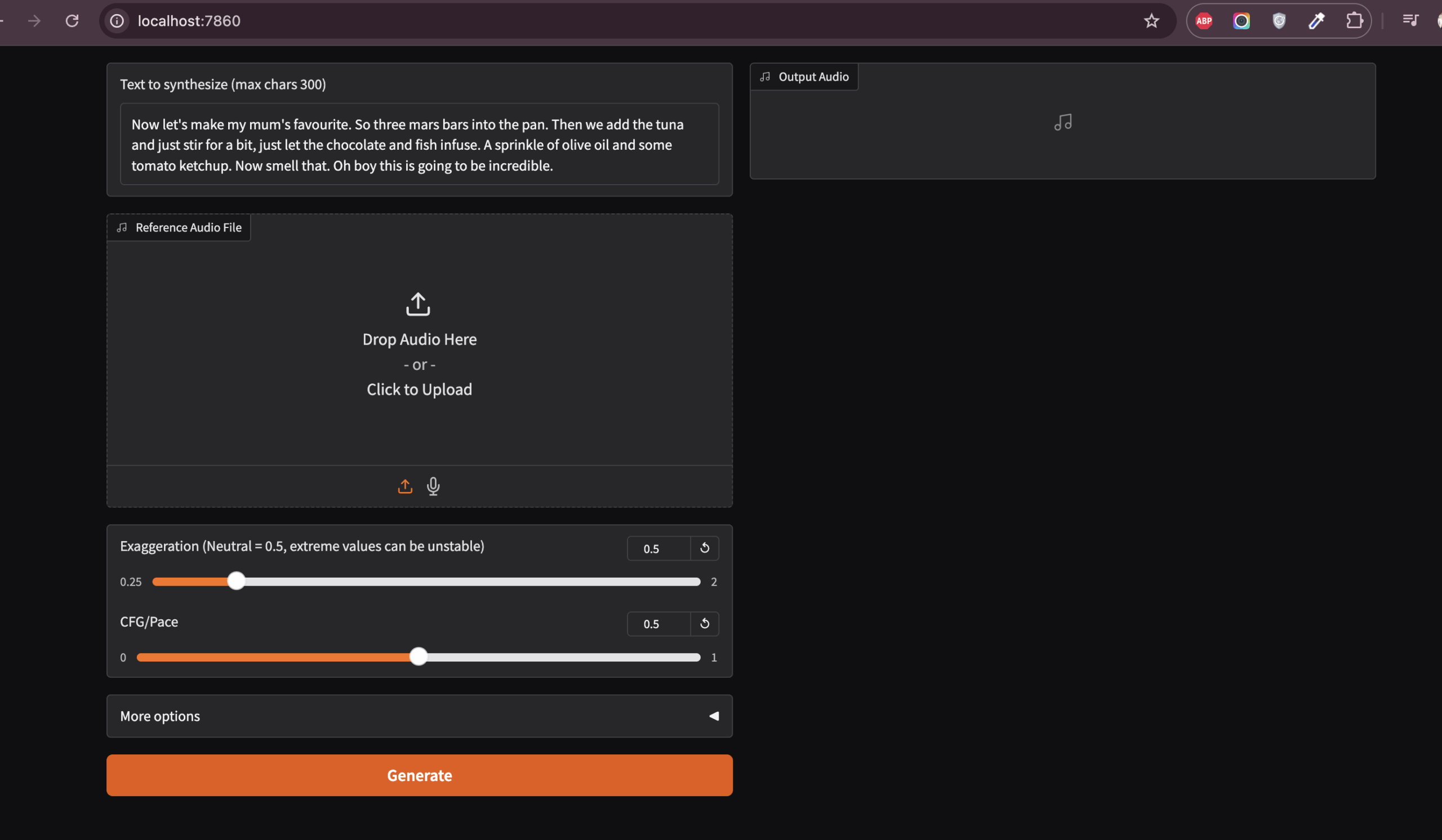Screen dimensions: 1442x840
Task: Click the shield extension icon
Action: 1279,21
